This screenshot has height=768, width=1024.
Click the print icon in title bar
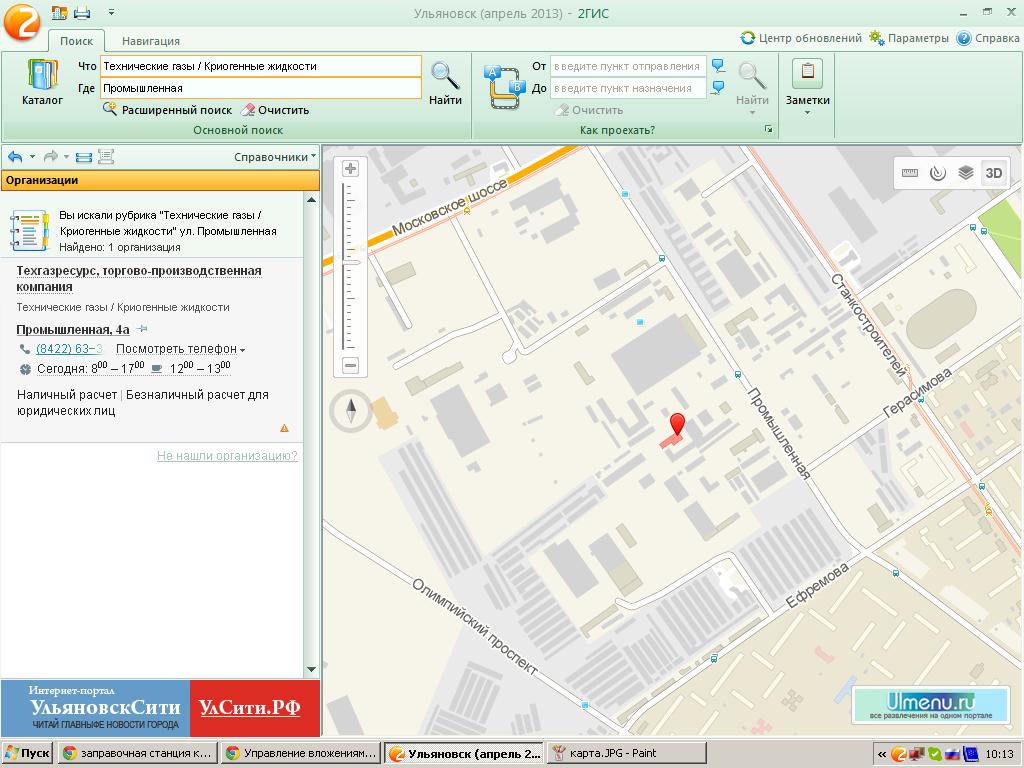(82, 13)
